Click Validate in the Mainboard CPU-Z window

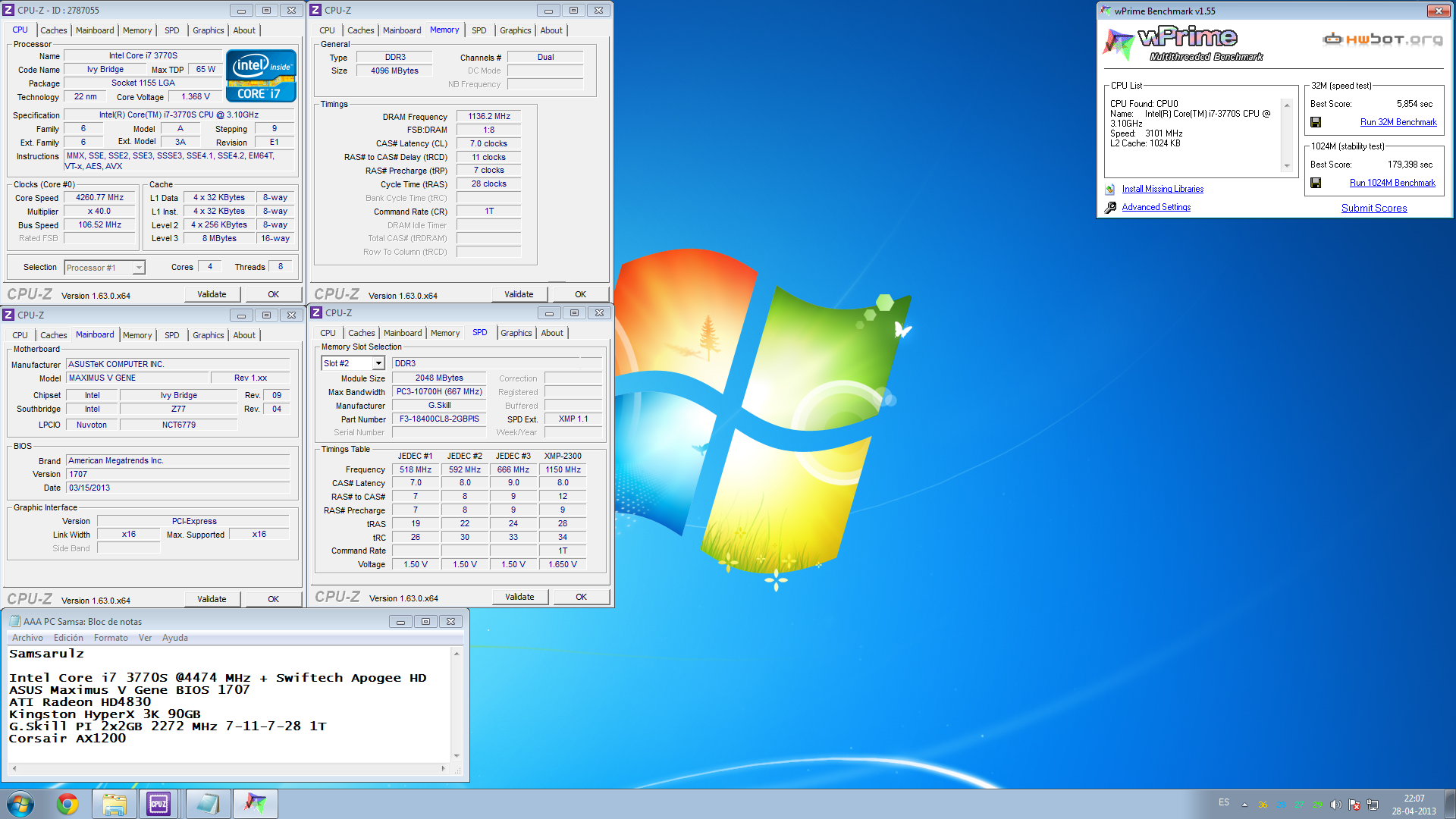point(212,599)
